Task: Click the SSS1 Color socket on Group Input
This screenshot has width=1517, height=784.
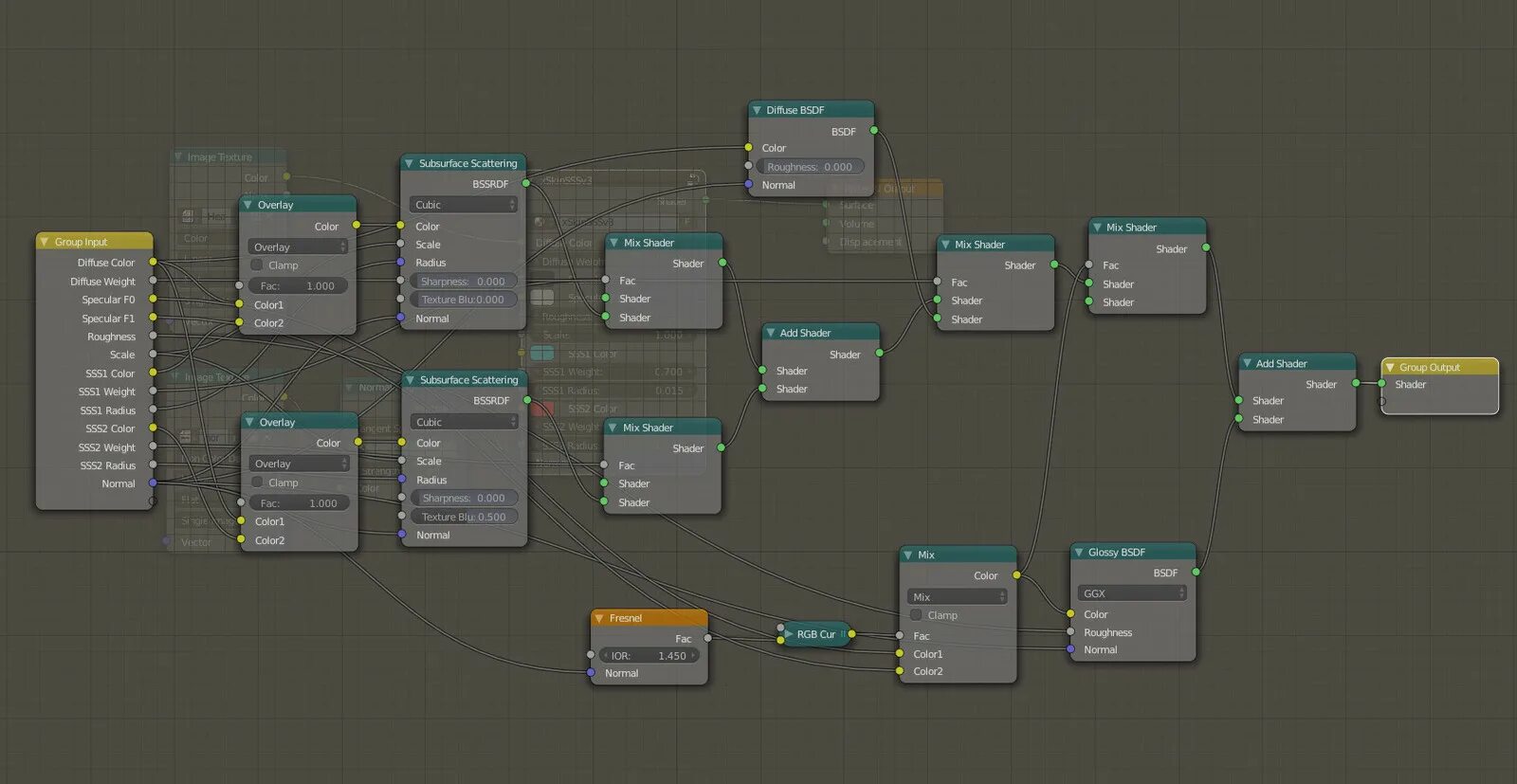Action: [x=153, y=373]
